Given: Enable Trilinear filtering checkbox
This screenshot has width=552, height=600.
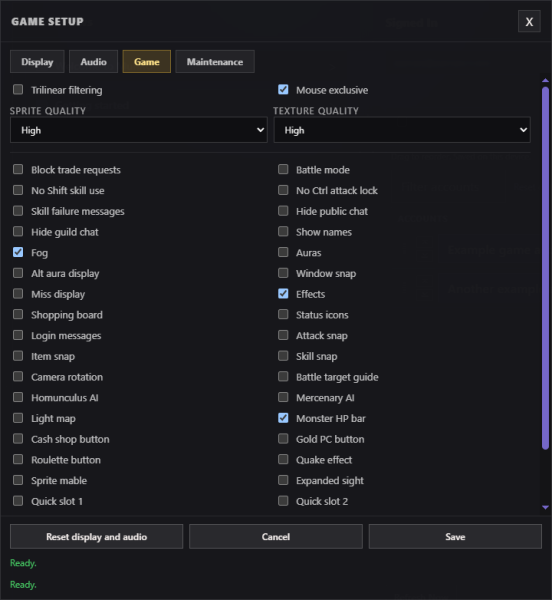Looking at the screenshot, I should coord(18,90).
